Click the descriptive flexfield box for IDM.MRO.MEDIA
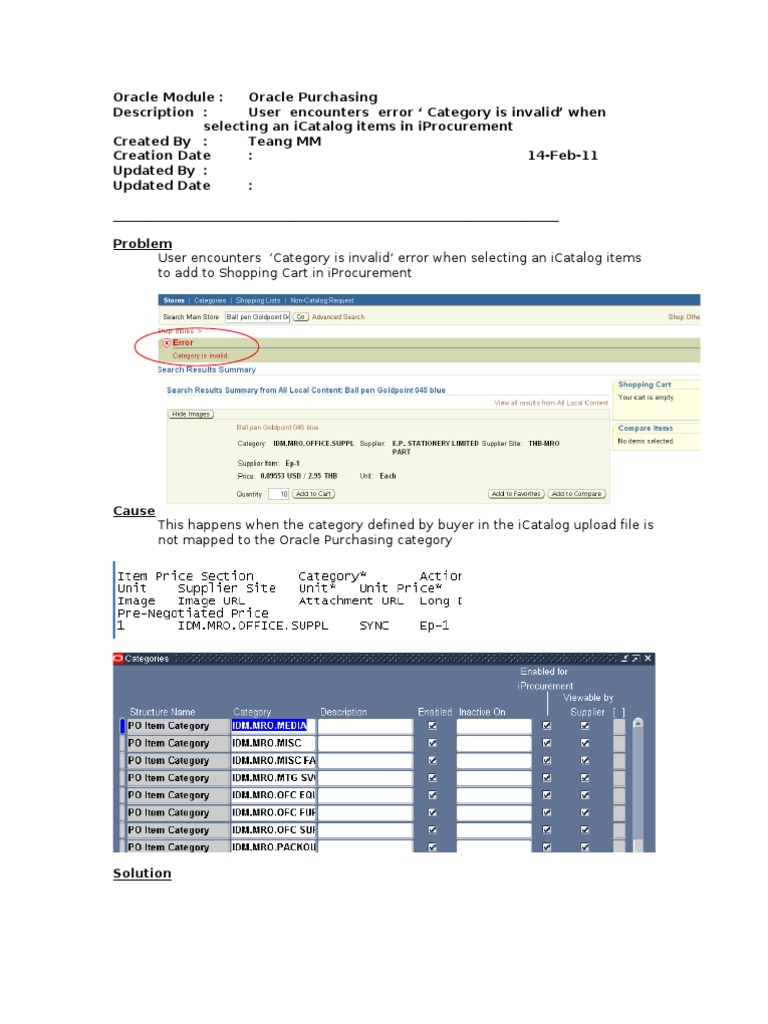768x1024 pixels. (x=619, y=726)
